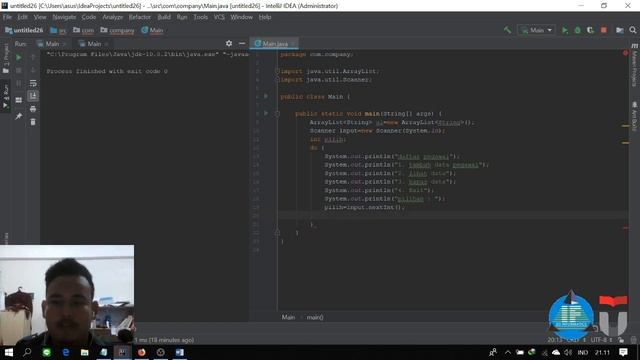
Task: Close the second Main run tab
Action: pyautogui.click(x=107, y=44)
